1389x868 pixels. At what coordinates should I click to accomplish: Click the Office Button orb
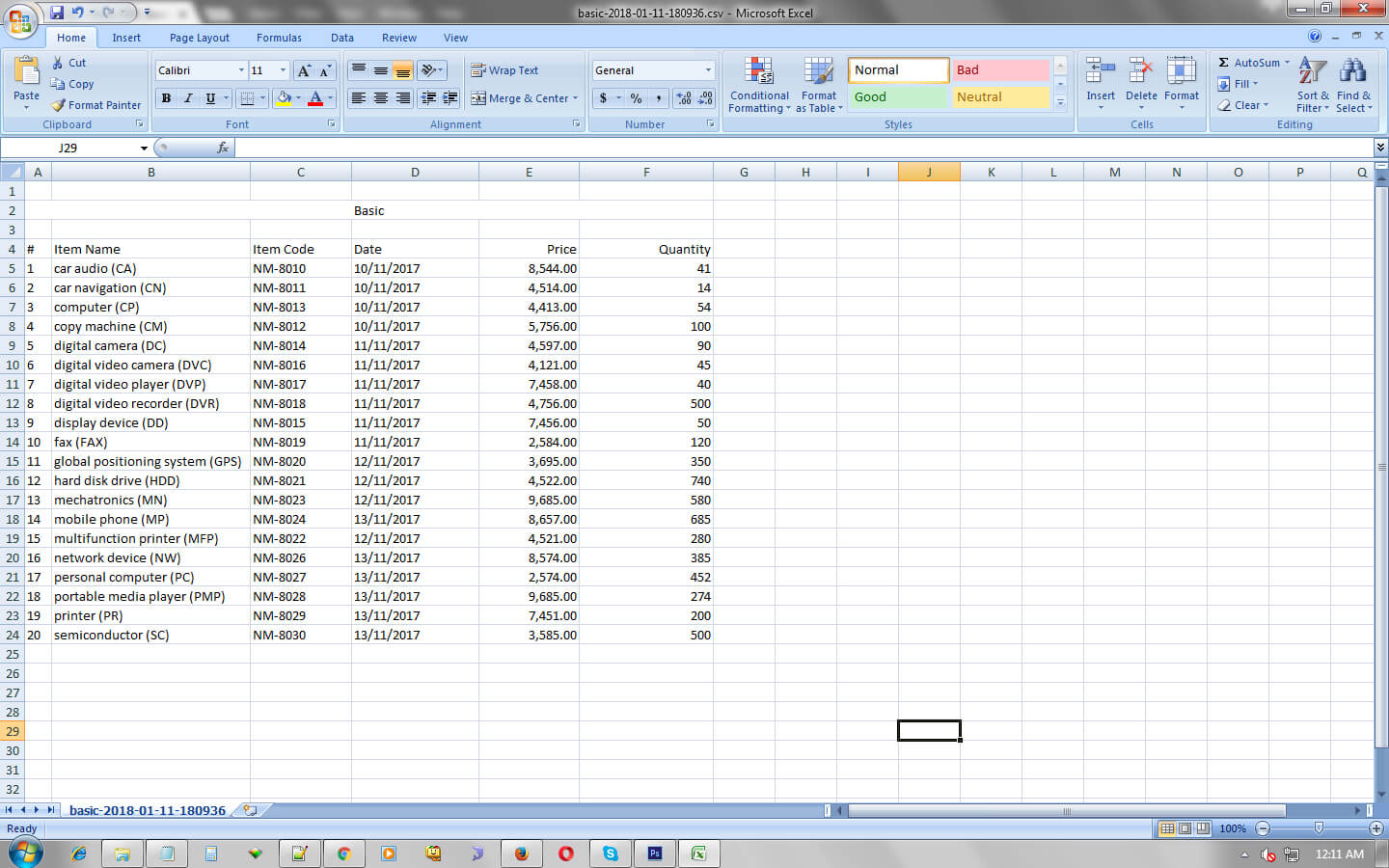click(x=20, y=20)
